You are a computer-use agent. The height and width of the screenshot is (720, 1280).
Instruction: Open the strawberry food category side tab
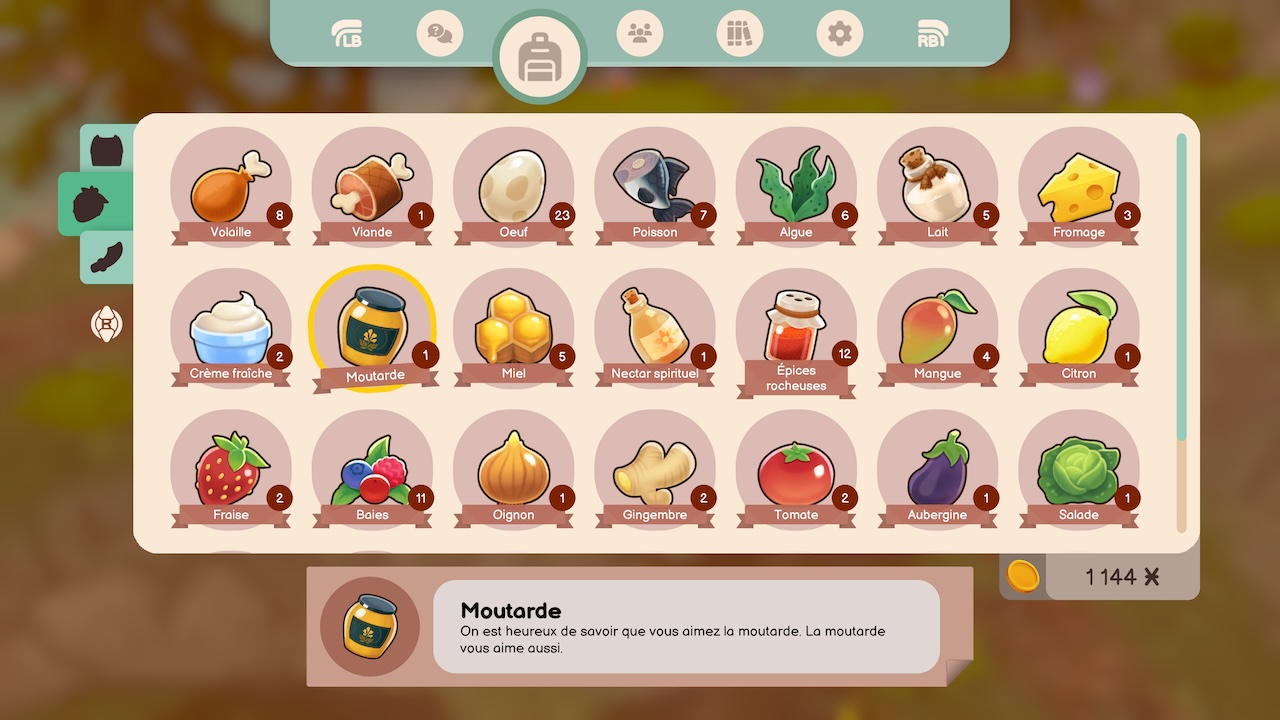tap(96, 204)
